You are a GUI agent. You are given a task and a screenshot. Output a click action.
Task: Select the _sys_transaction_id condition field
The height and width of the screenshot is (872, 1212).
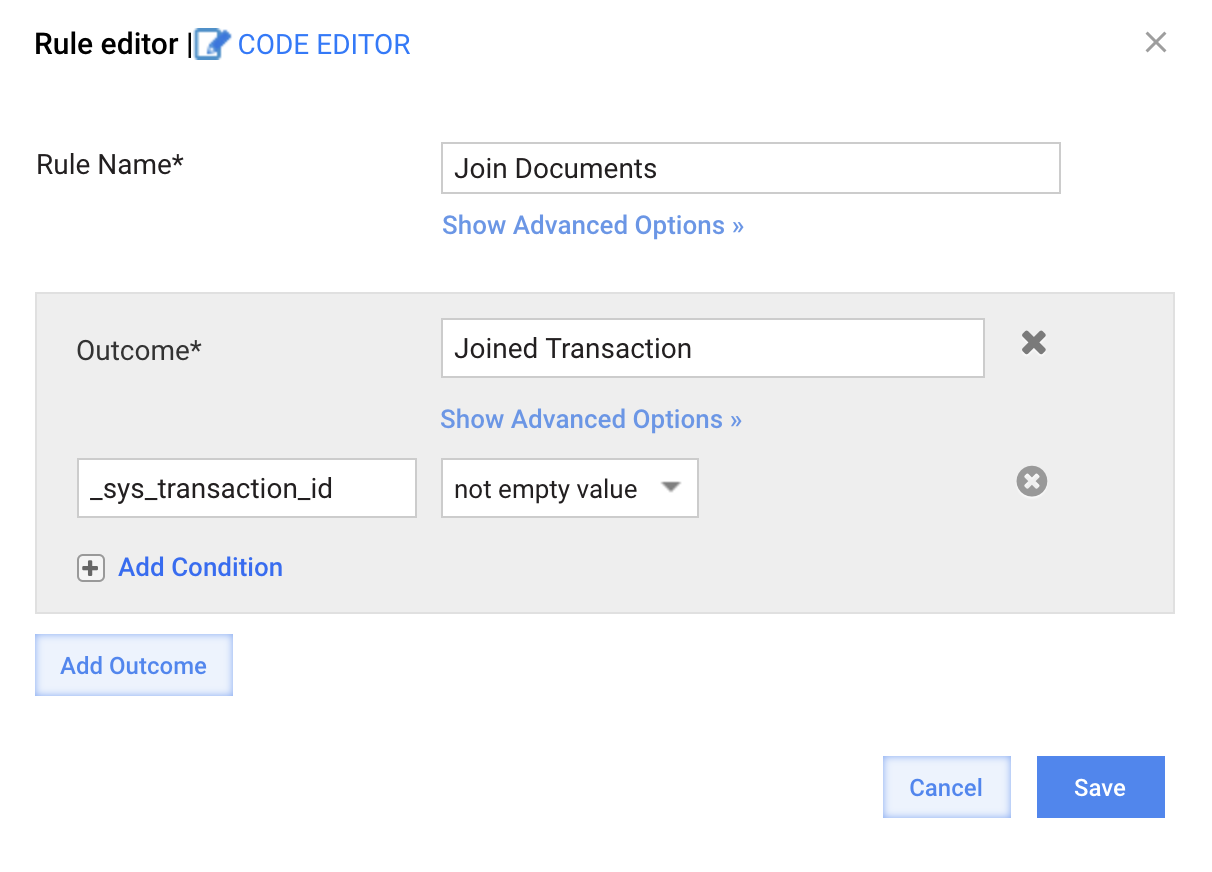(x=247, y=488)
